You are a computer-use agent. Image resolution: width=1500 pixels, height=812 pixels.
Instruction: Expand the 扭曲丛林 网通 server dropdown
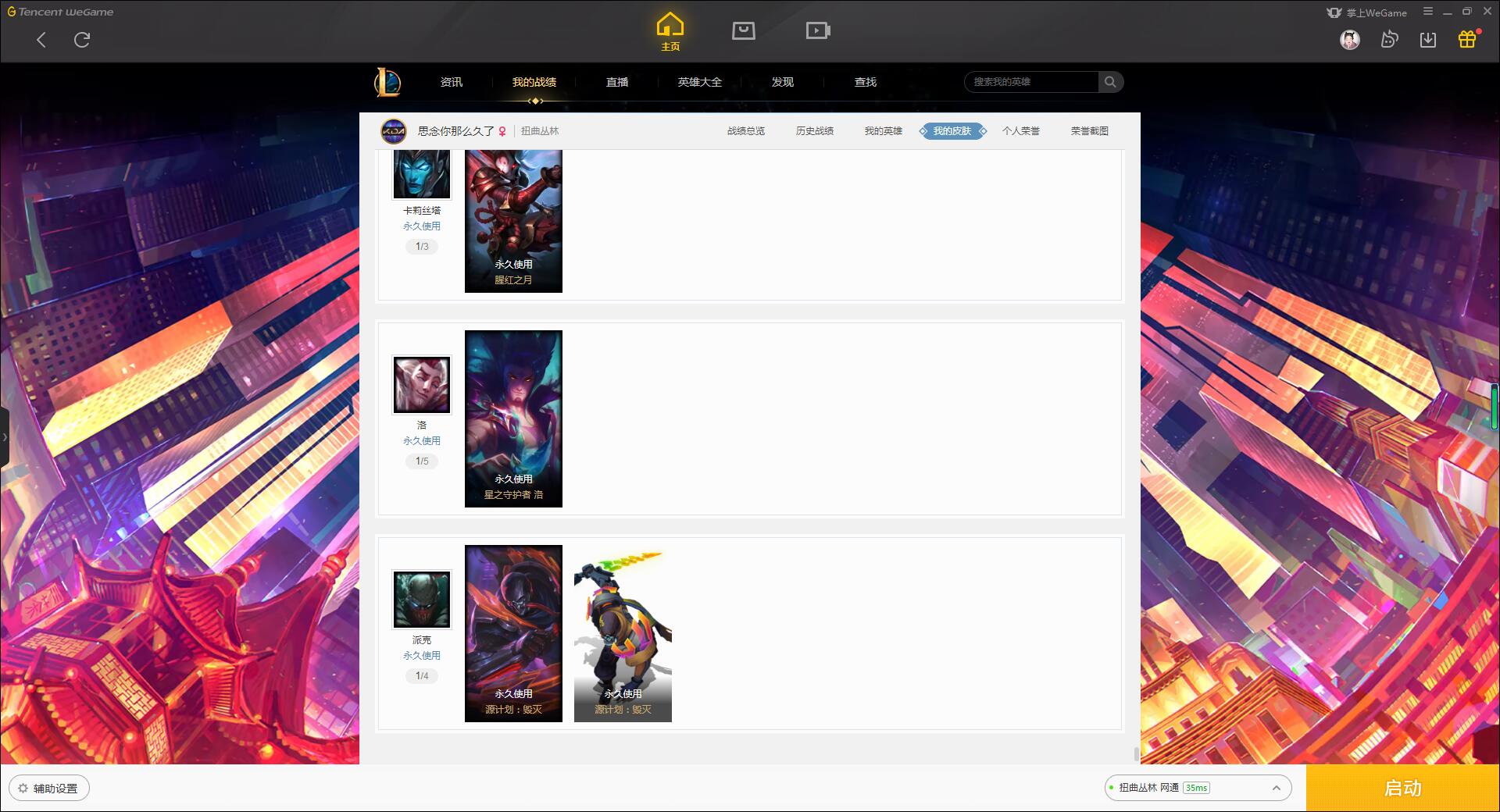click(1198, 788)
